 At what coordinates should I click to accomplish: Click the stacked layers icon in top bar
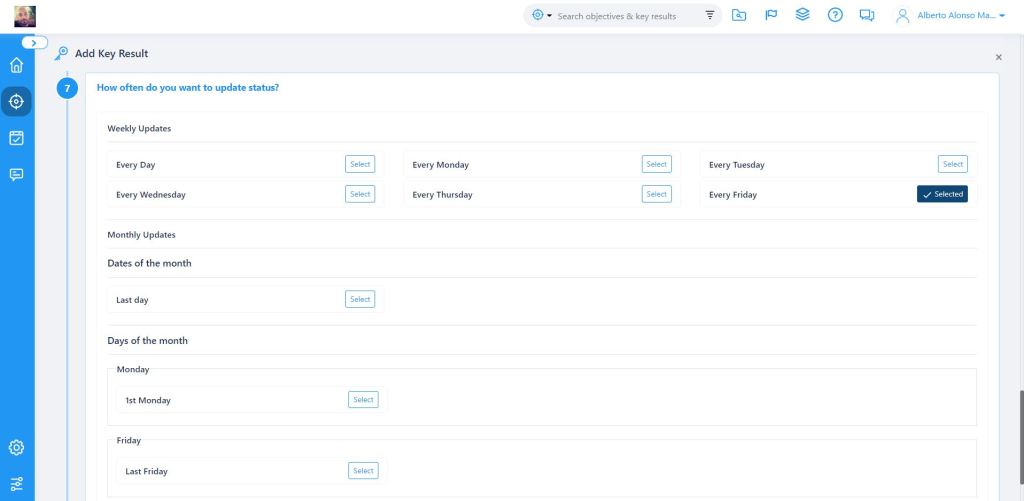click(x=802, y=15)
